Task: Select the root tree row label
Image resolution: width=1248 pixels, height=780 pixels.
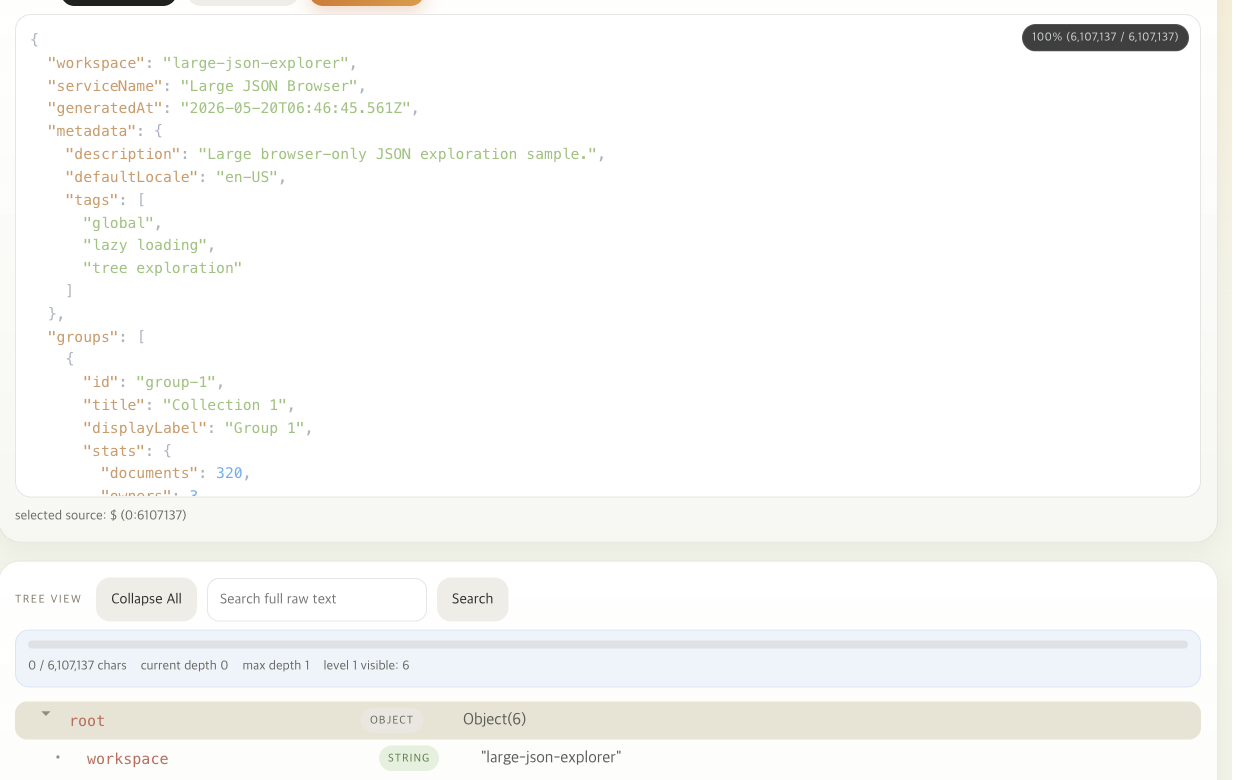Action: pyautogui.click(x=87, y=720)
